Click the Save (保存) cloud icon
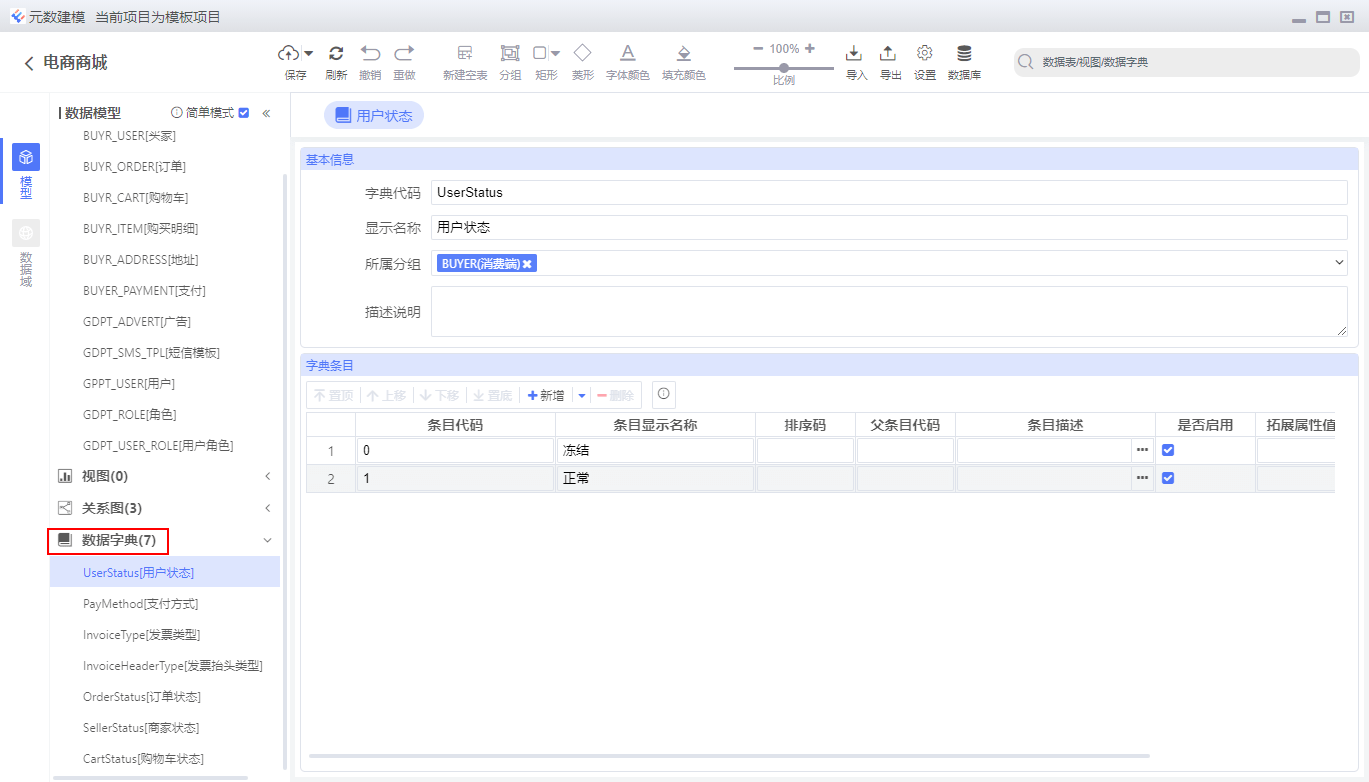This screenshot has width=1369, height=782. pyautogui.click(x=289, y=53)
